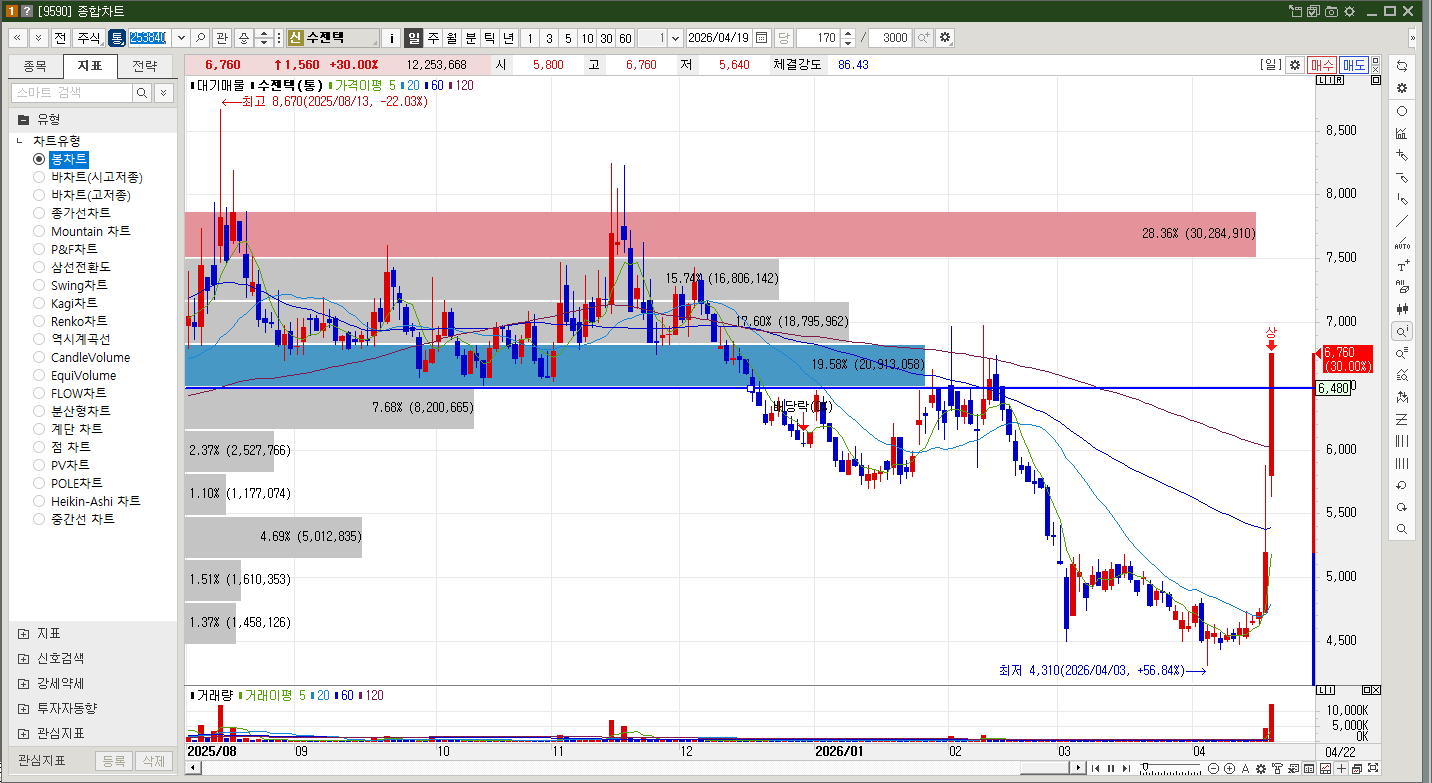Toggle the crosshair plus icon
The height and width of the screenshot is (783, 1432).
click(x=1340, y=769)
